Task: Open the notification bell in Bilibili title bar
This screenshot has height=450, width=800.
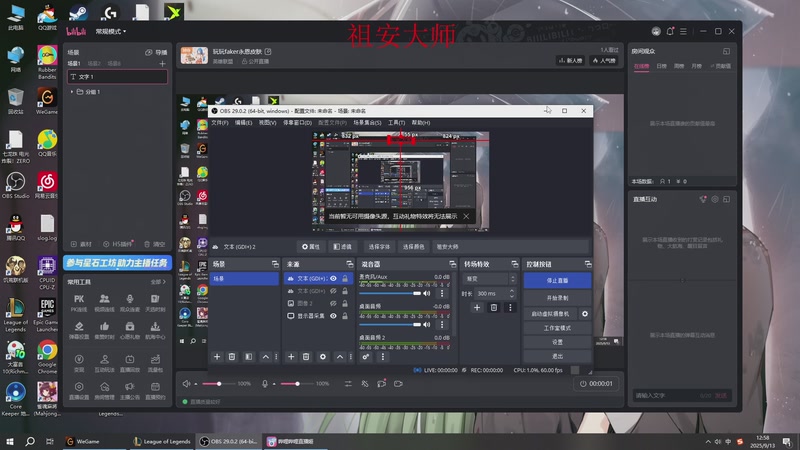Action: (x=670, y=31)
